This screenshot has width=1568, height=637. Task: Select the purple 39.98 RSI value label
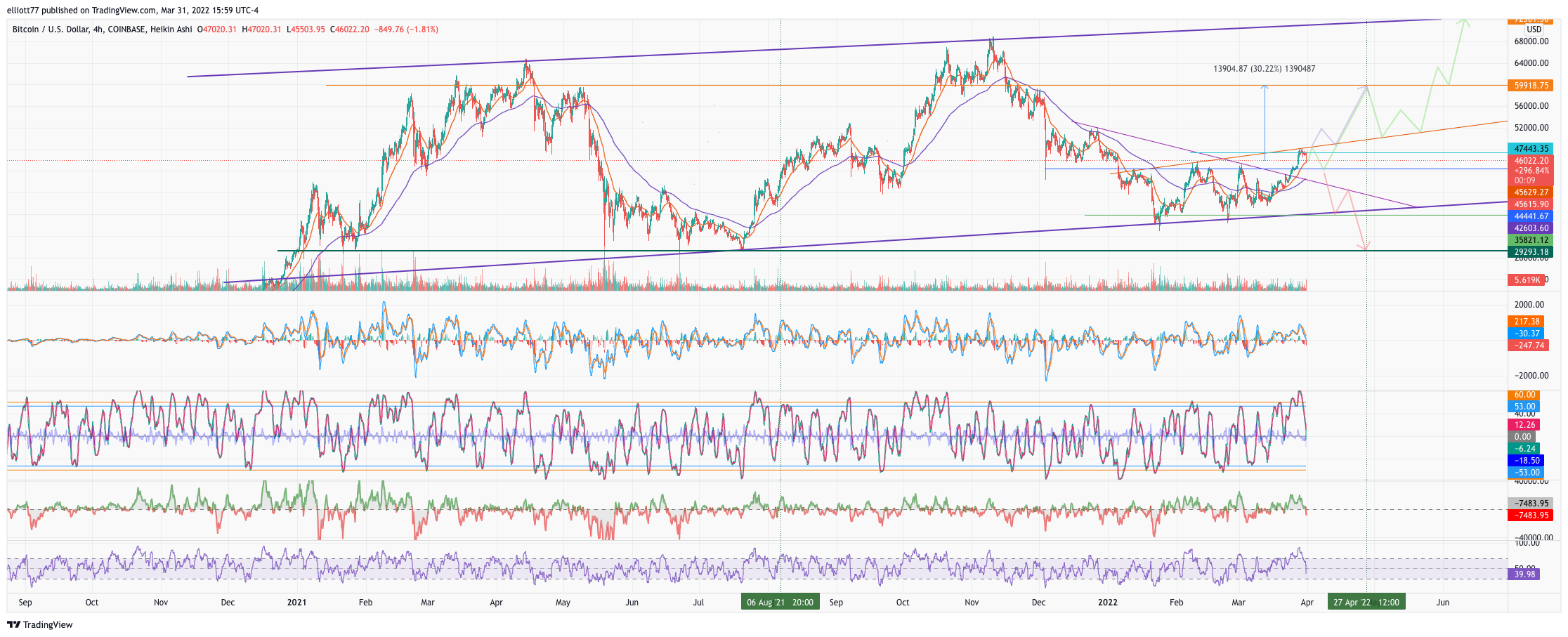(x=1524, y=574)
